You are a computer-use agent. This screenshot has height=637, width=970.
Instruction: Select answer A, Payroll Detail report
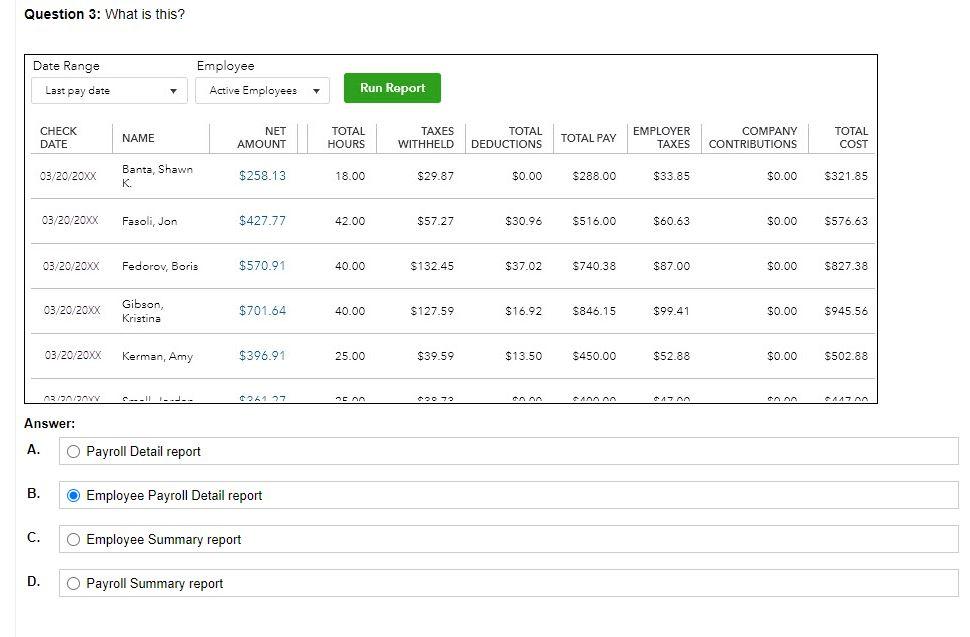(x=72, y=452)
